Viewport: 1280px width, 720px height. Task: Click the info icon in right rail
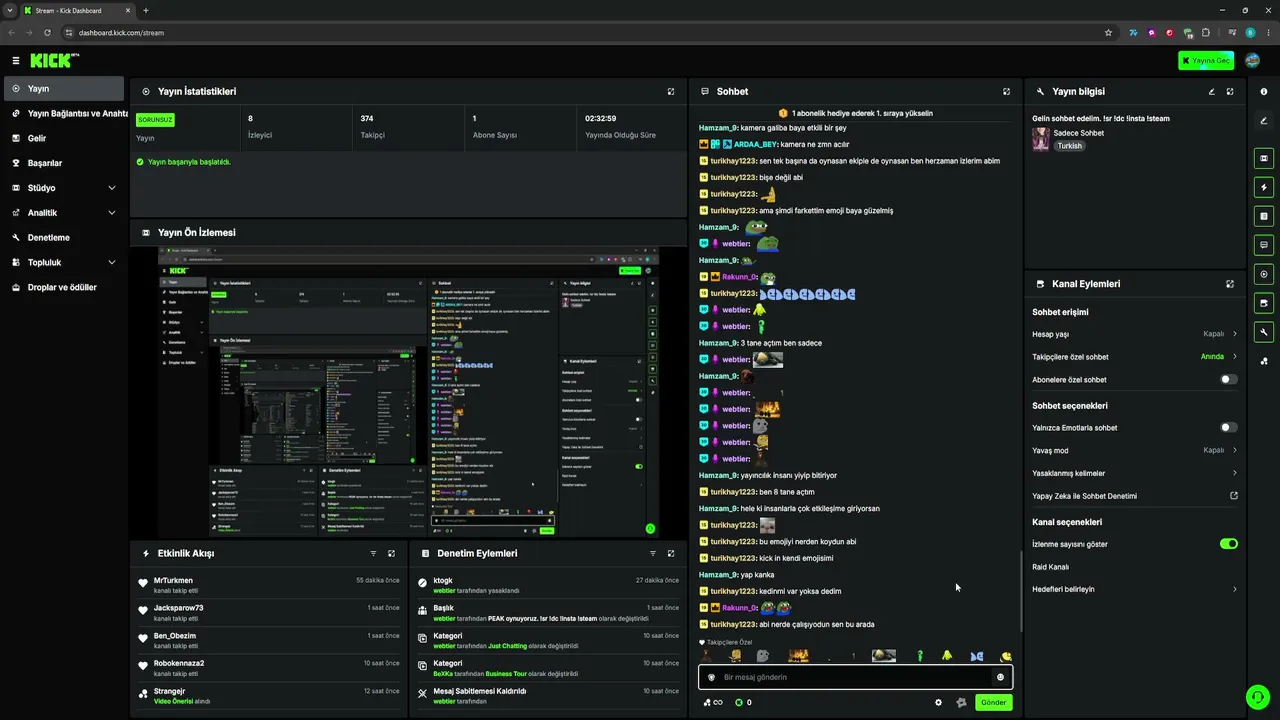coord(1264,92)
